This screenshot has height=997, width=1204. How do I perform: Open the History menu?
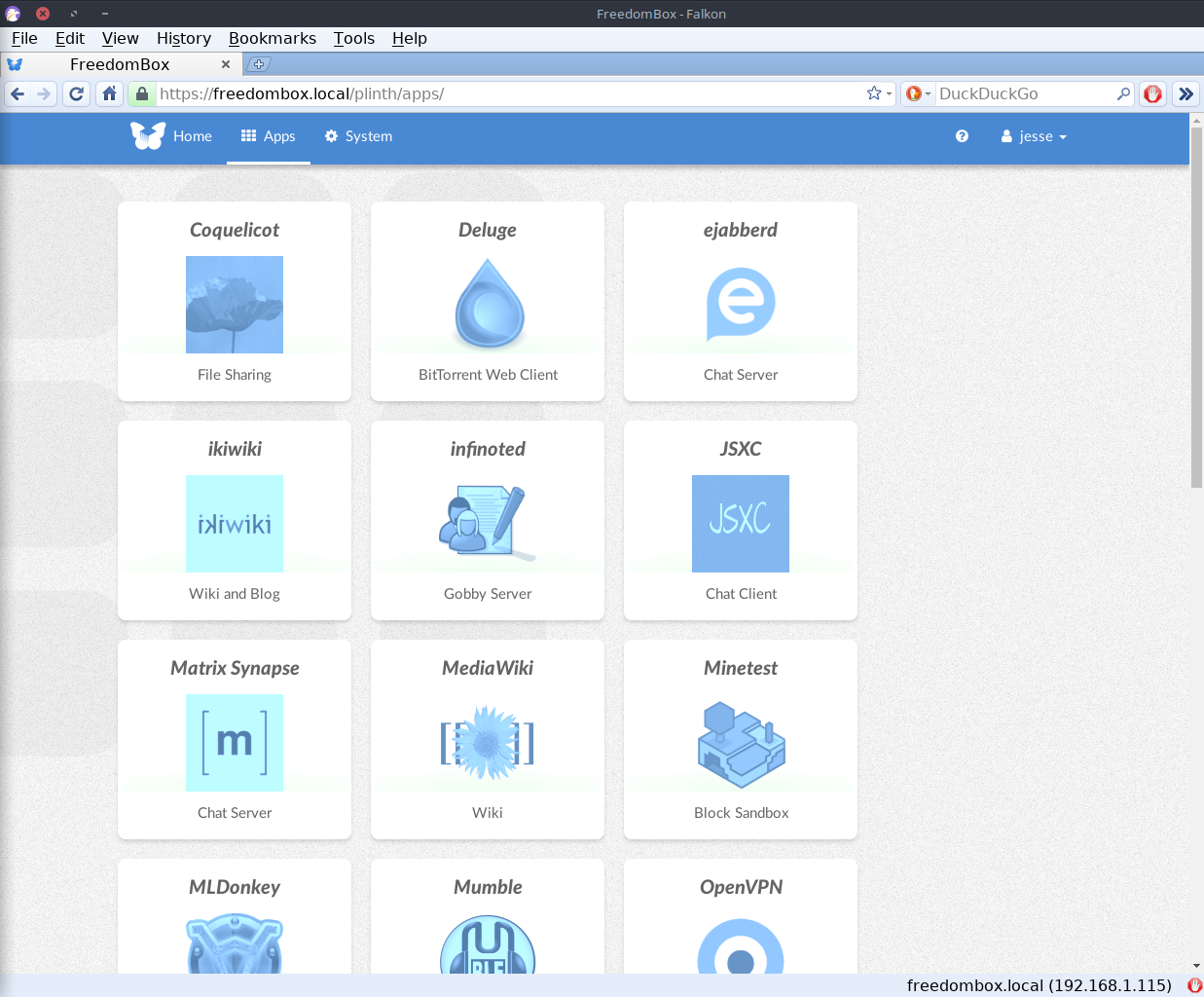[184, 38]
